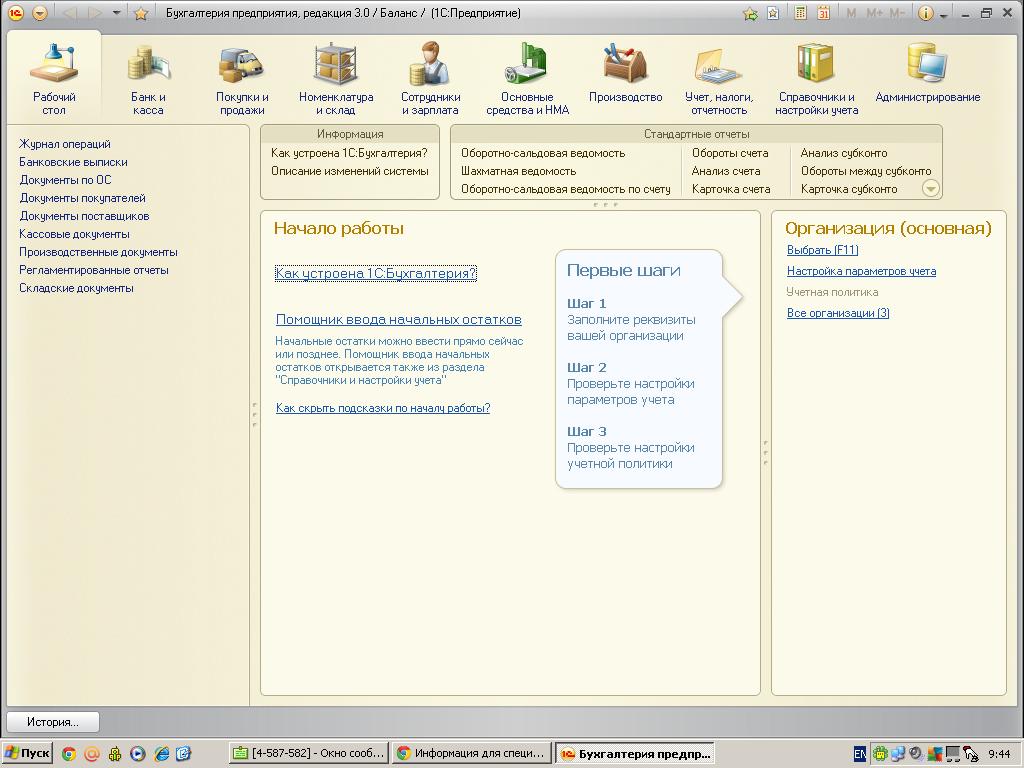Open Документы покупателей
Screen dimensions: 1024x768
click(82, 198)
